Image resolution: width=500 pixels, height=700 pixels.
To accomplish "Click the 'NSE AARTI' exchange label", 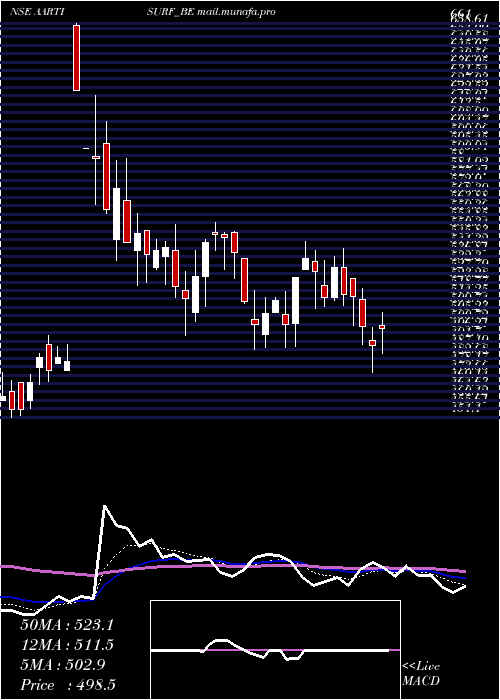I will 36,12.
